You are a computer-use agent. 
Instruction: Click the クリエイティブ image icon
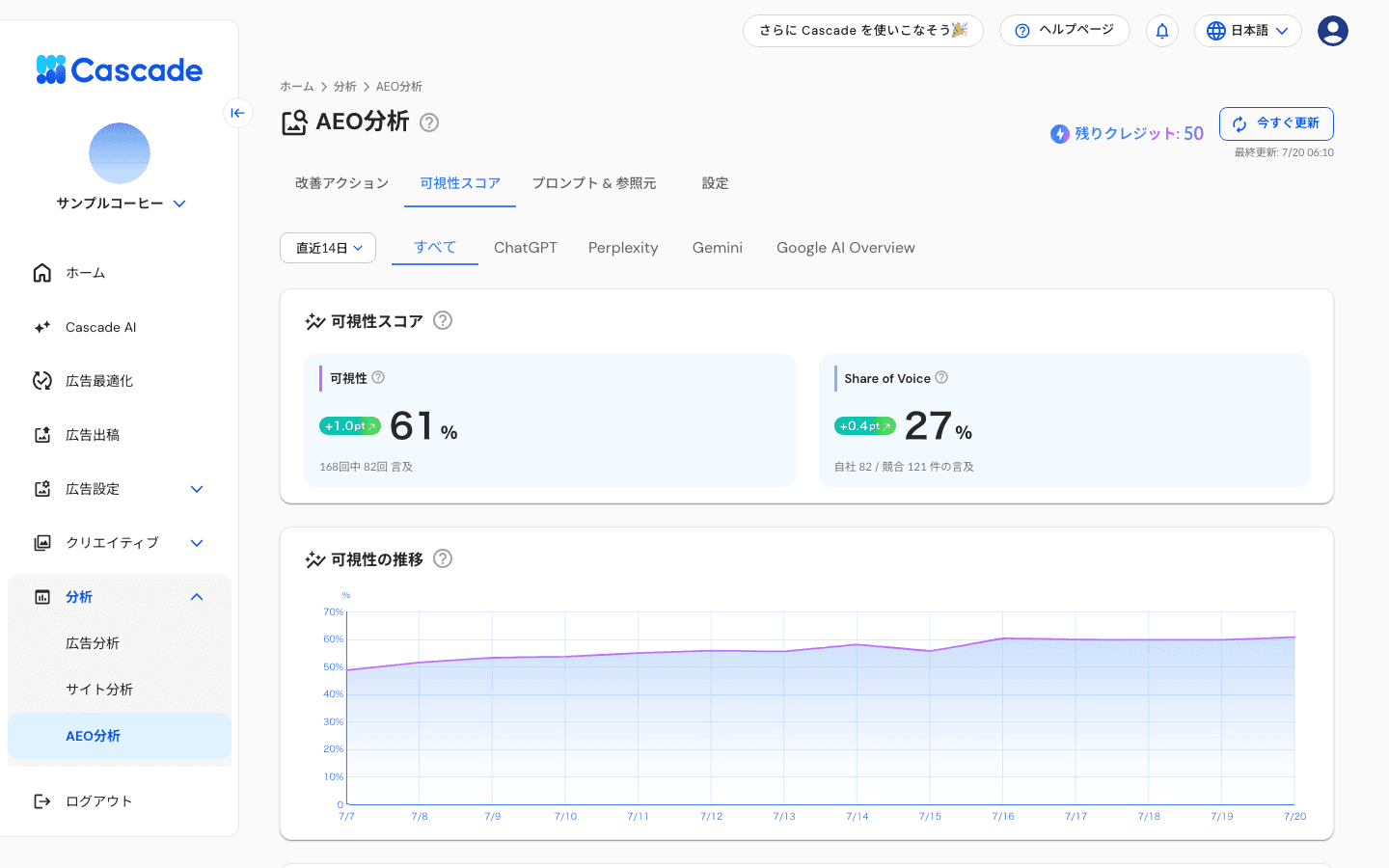click(x=42, y=543)
